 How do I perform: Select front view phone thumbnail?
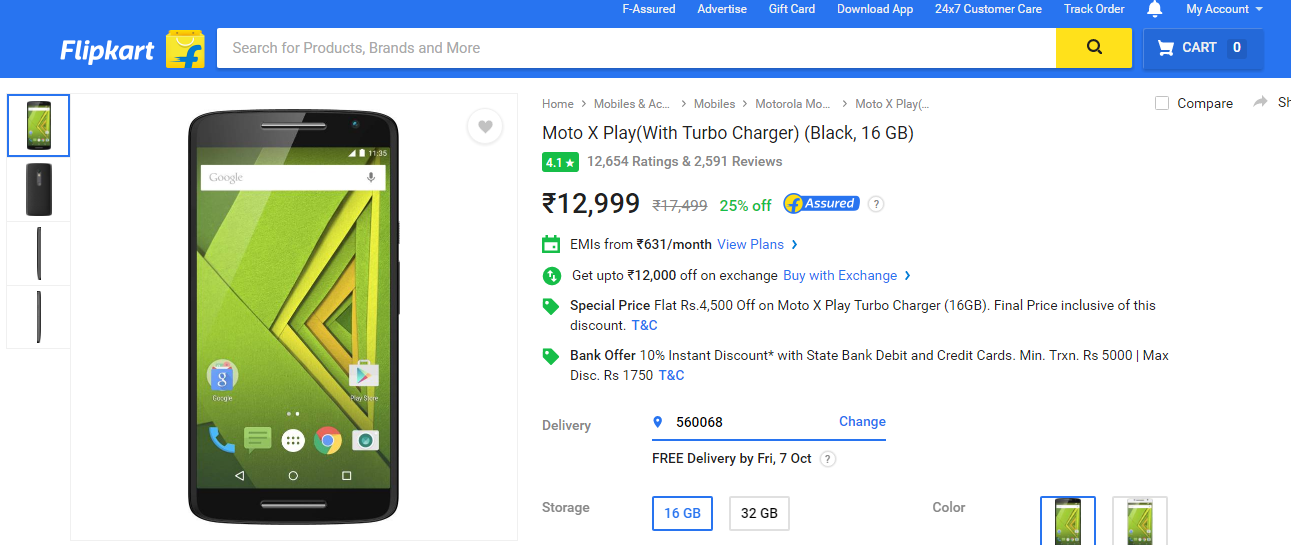pyautogui.click(x=39, y=126)
